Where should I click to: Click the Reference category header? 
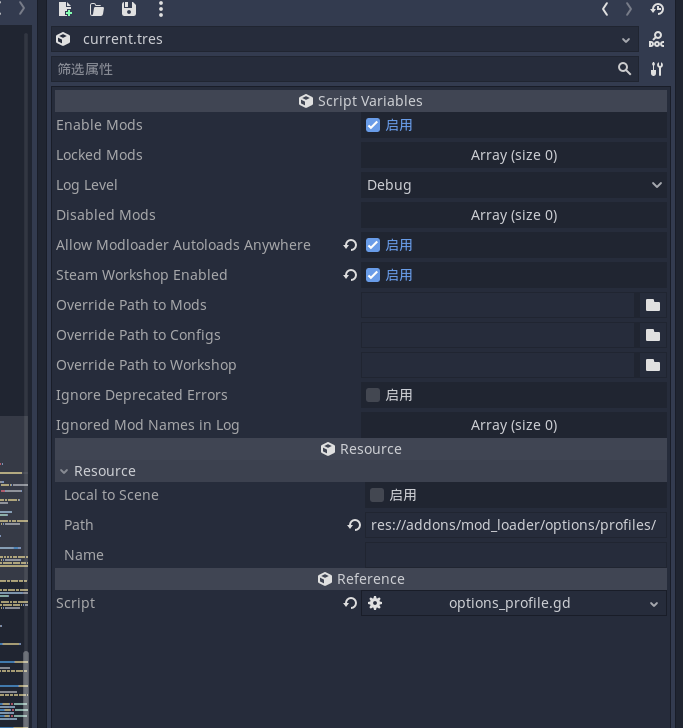(x=361, y=579)
